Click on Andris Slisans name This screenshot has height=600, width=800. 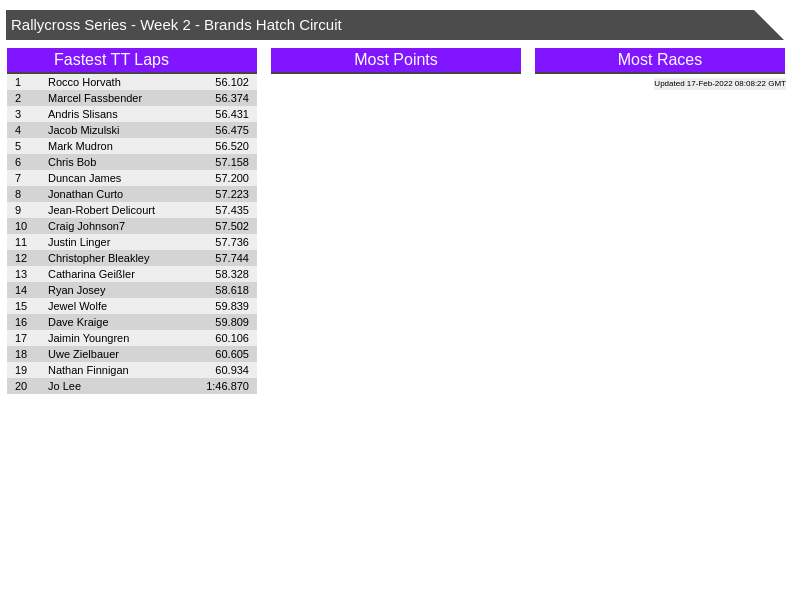(83, 114)
